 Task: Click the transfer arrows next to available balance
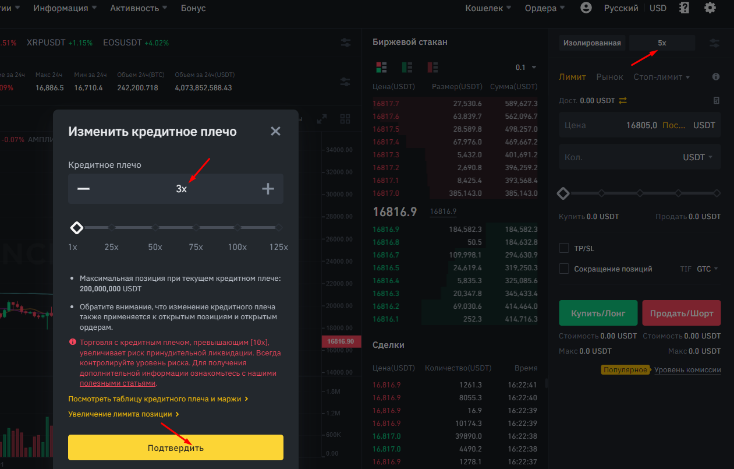point(623,101)
